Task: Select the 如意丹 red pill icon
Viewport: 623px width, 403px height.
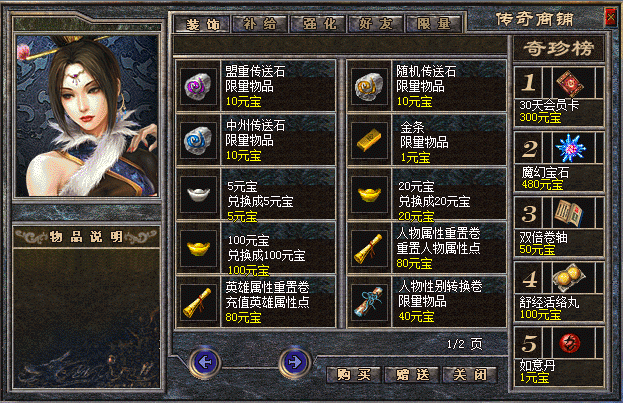Action: [570, 343]
